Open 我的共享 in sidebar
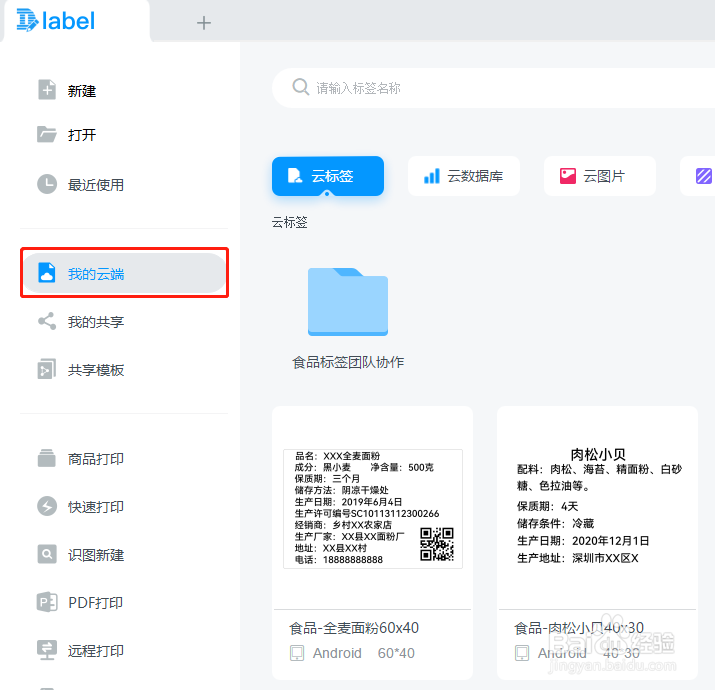The image size is (715, 690). (96, 322)
